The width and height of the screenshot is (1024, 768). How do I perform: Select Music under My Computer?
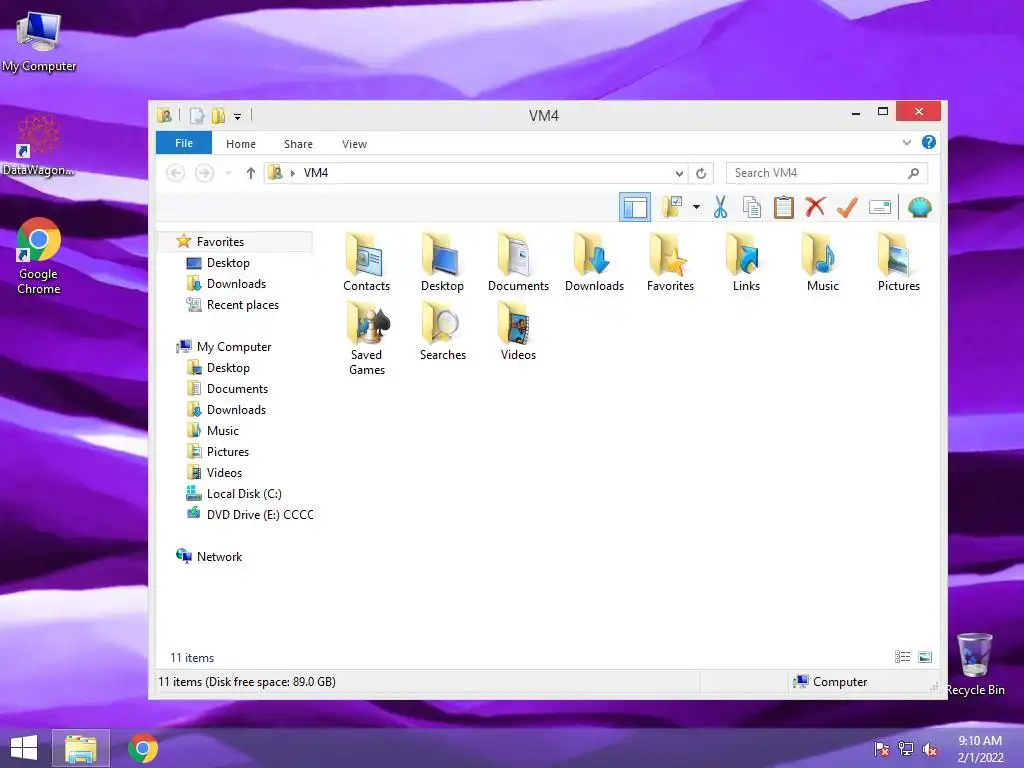pos(223,430)
